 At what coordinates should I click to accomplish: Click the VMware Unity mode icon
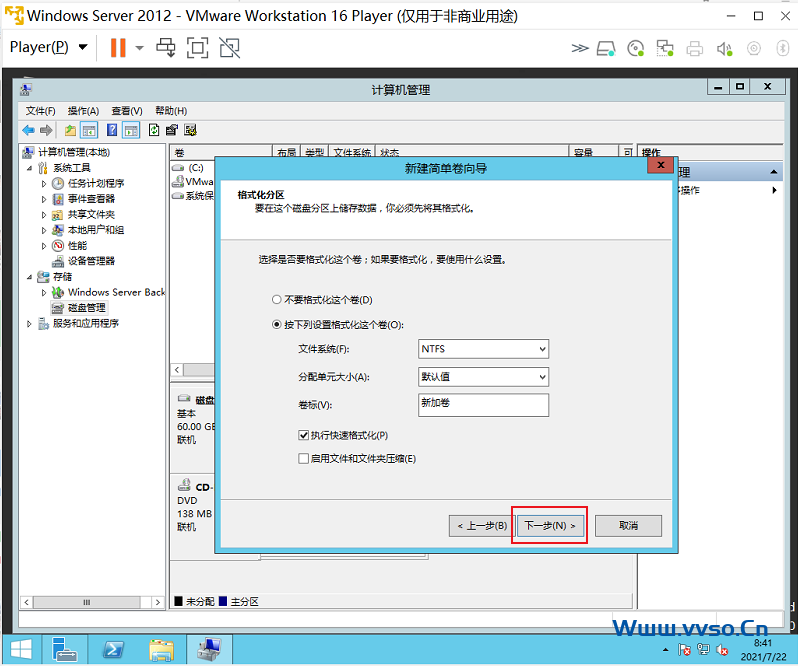tap(230, 48)
